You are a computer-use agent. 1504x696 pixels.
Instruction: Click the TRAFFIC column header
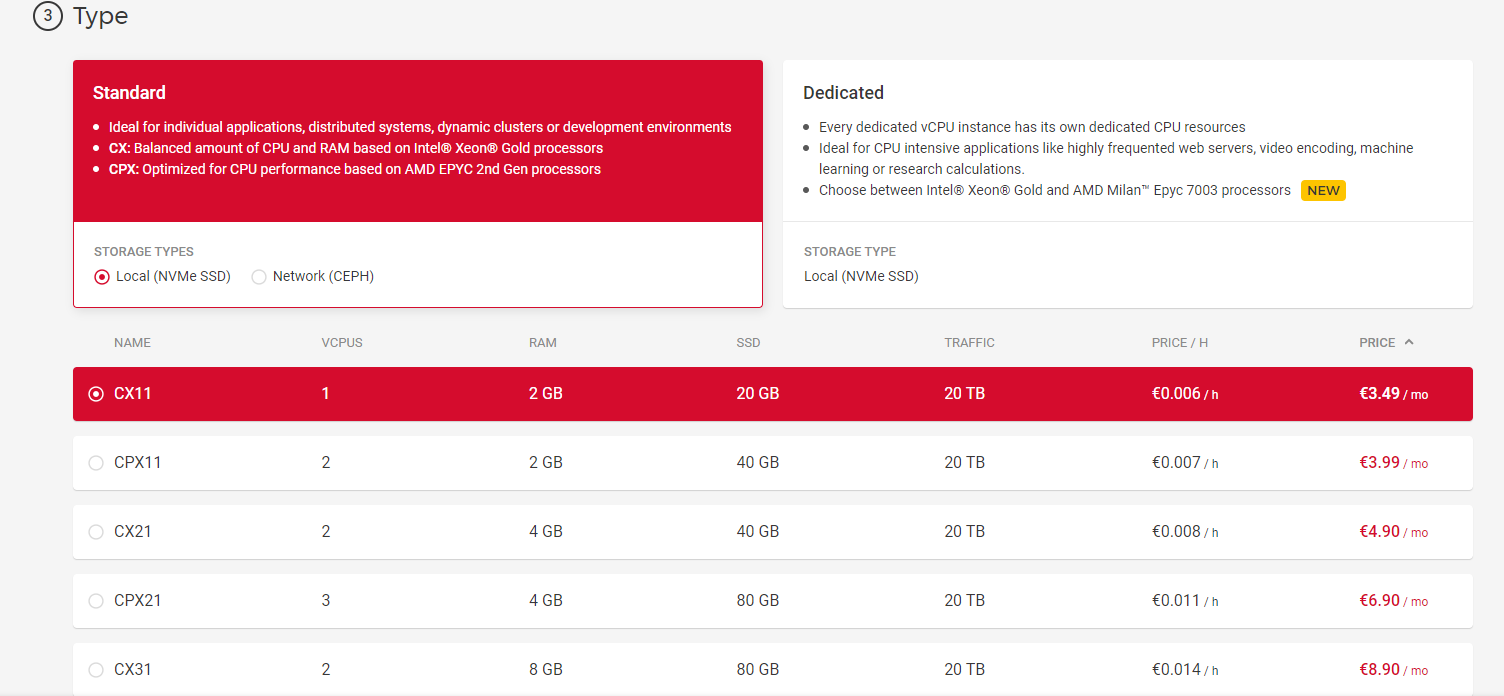point(969,342)
